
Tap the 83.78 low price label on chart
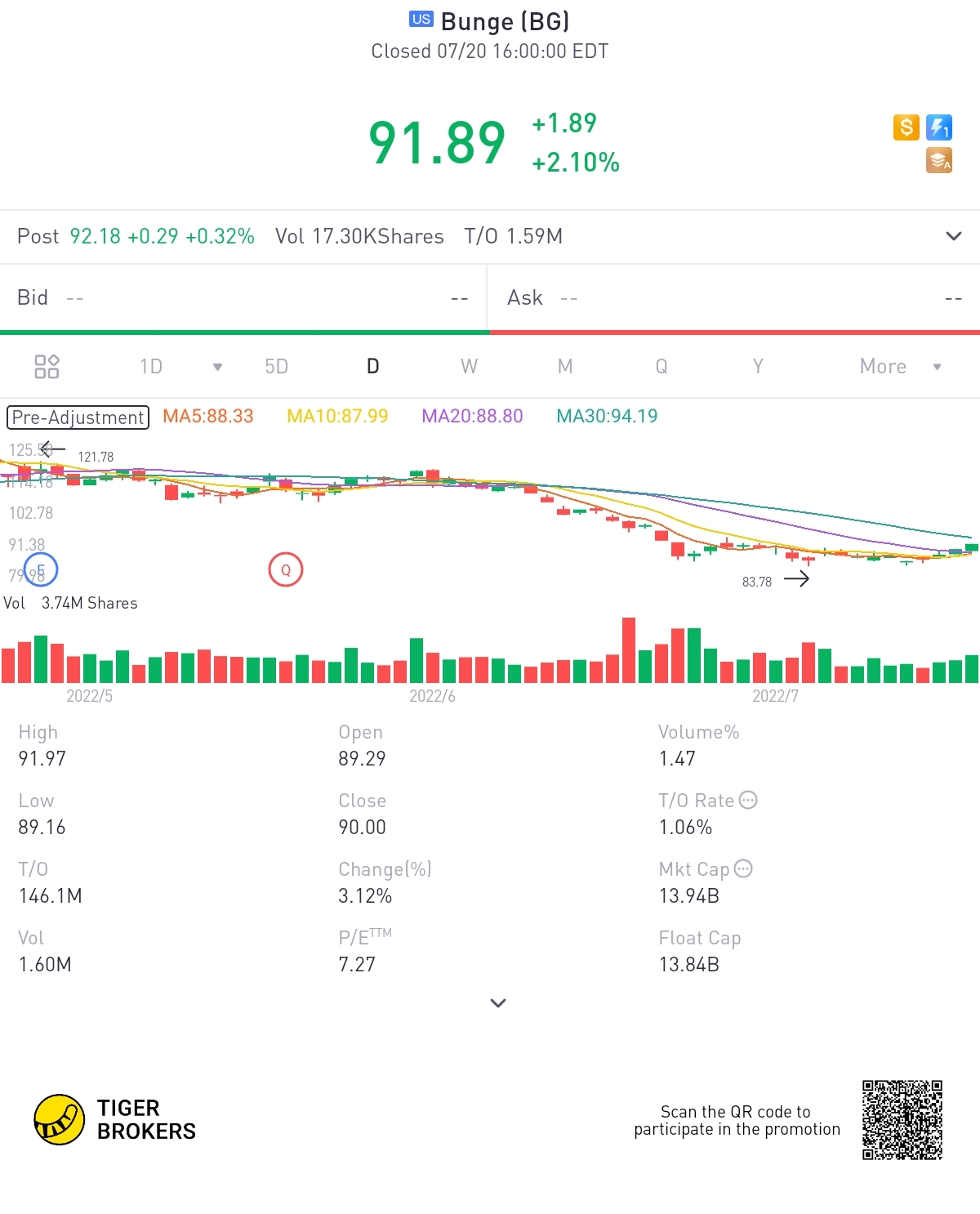tap(757, 582)
